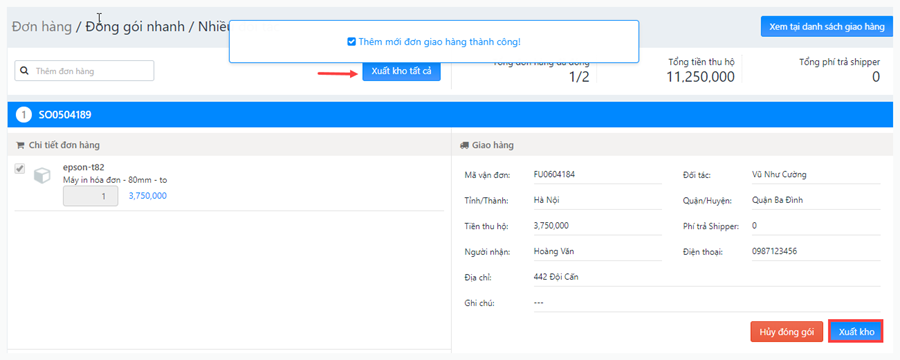Click the product name 'epson-t82'
Image resolution: width=900 pixels, height=360 pixels.
coord(83,168)
